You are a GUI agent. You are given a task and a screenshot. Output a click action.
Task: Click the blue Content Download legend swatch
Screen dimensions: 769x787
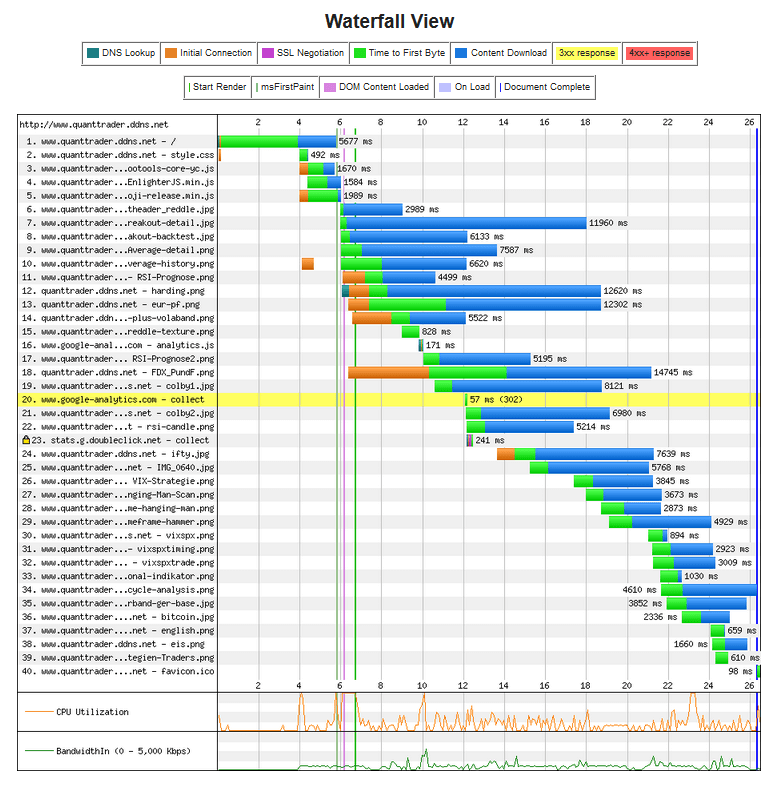point(461,53)
